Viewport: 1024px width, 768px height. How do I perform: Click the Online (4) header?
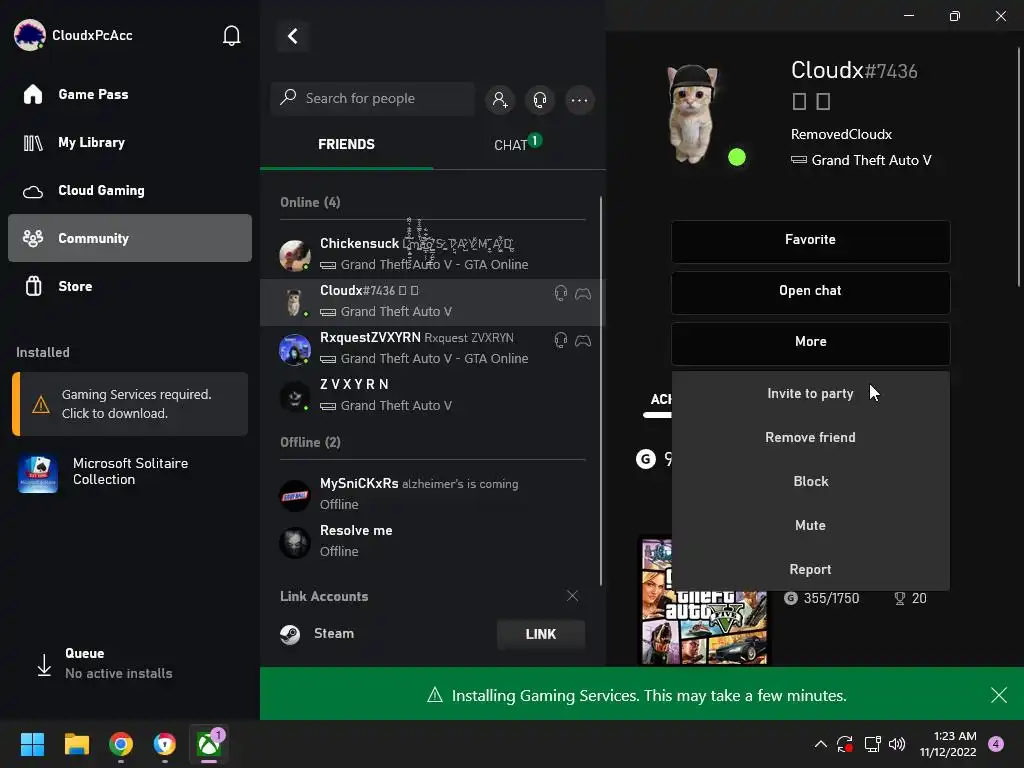pos(310,202)
